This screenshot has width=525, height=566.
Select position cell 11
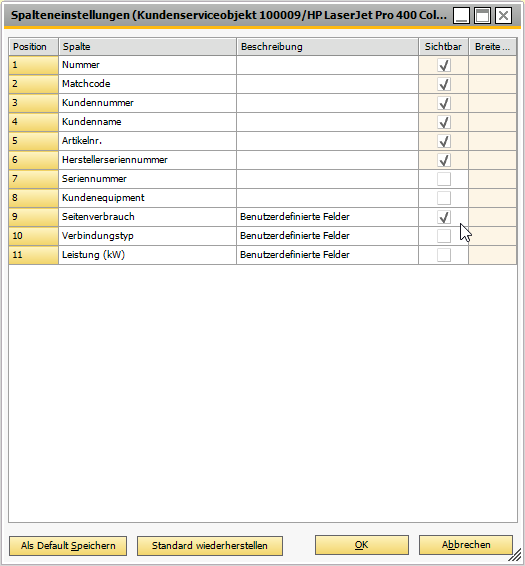coord(34,254)
